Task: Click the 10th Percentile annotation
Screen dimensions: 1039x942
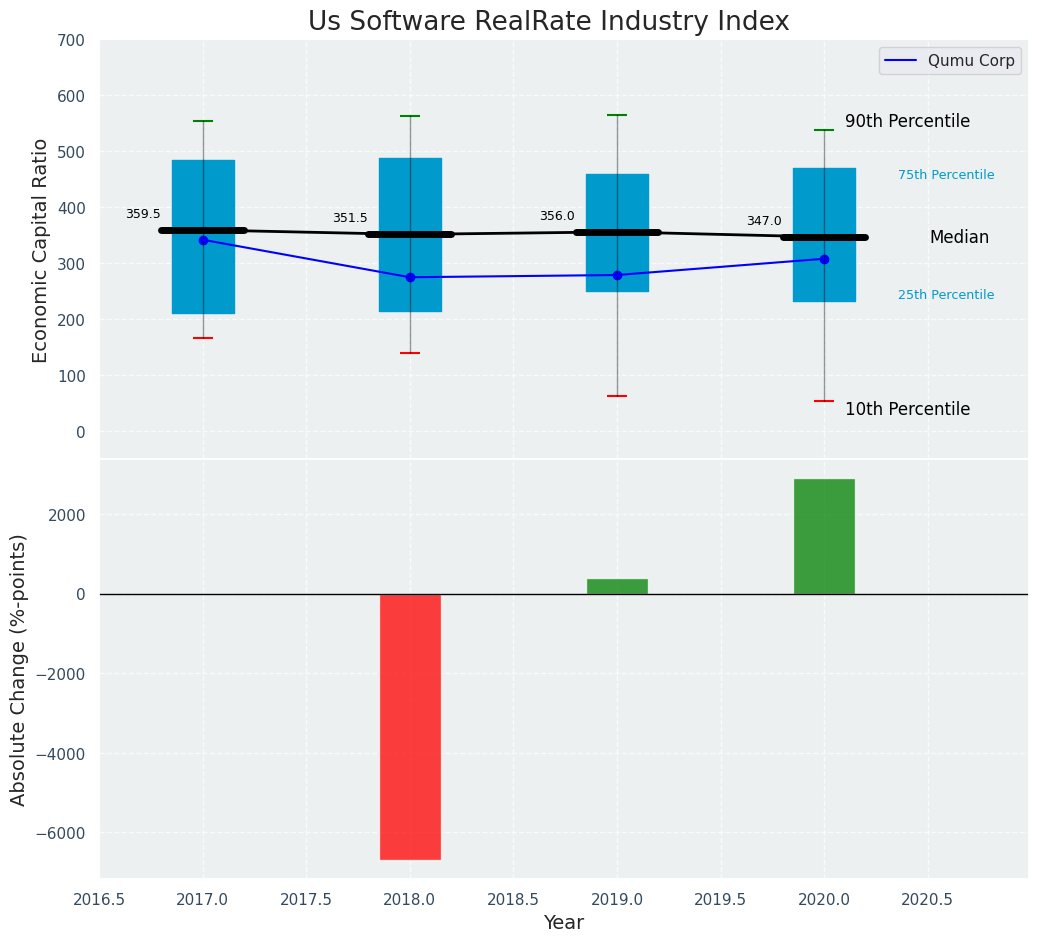Action: pos(907,410)
